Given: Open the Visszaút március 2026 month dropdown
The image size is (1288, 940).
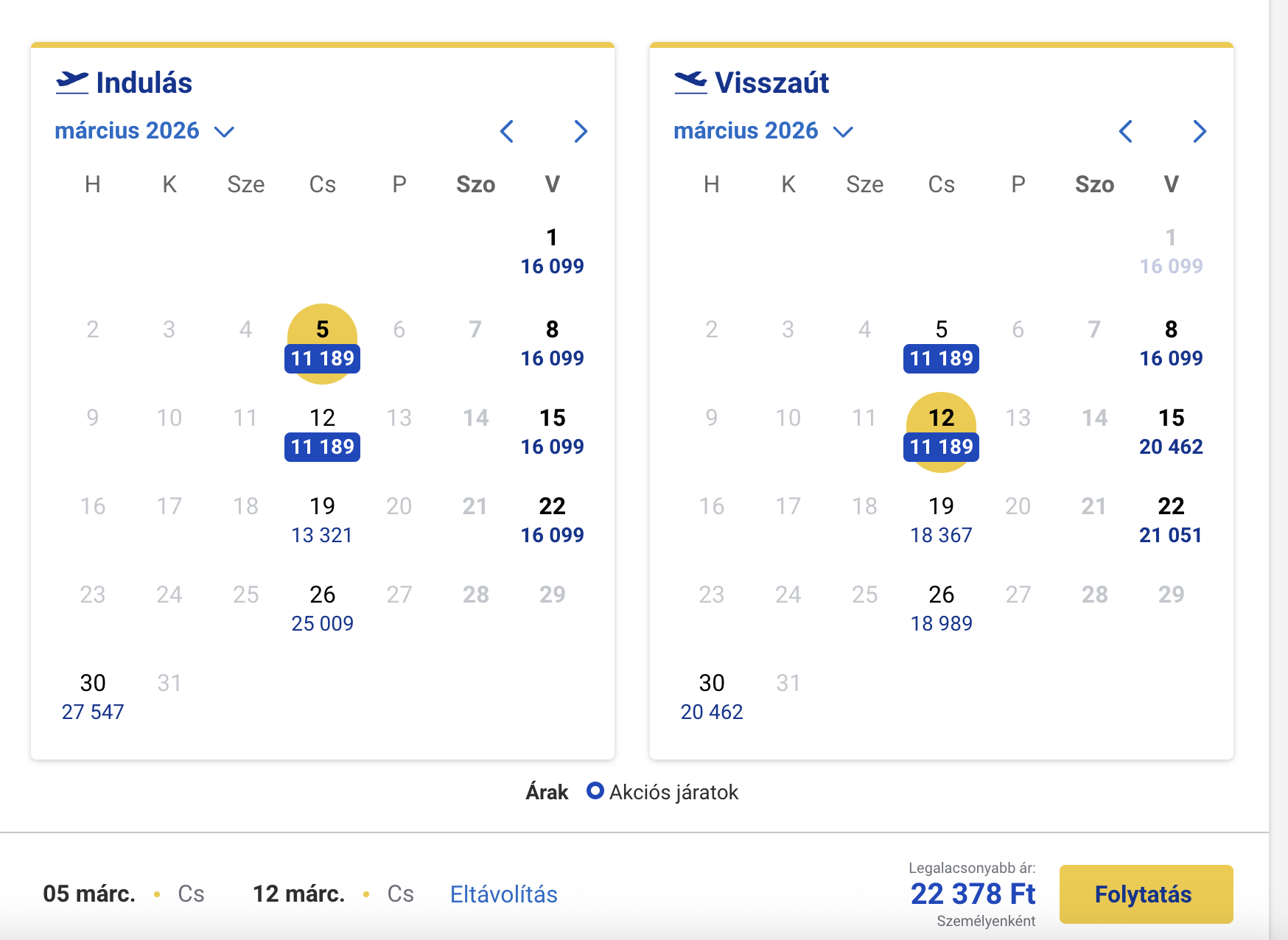Looking at the screenshot, I should pos(763,131).
